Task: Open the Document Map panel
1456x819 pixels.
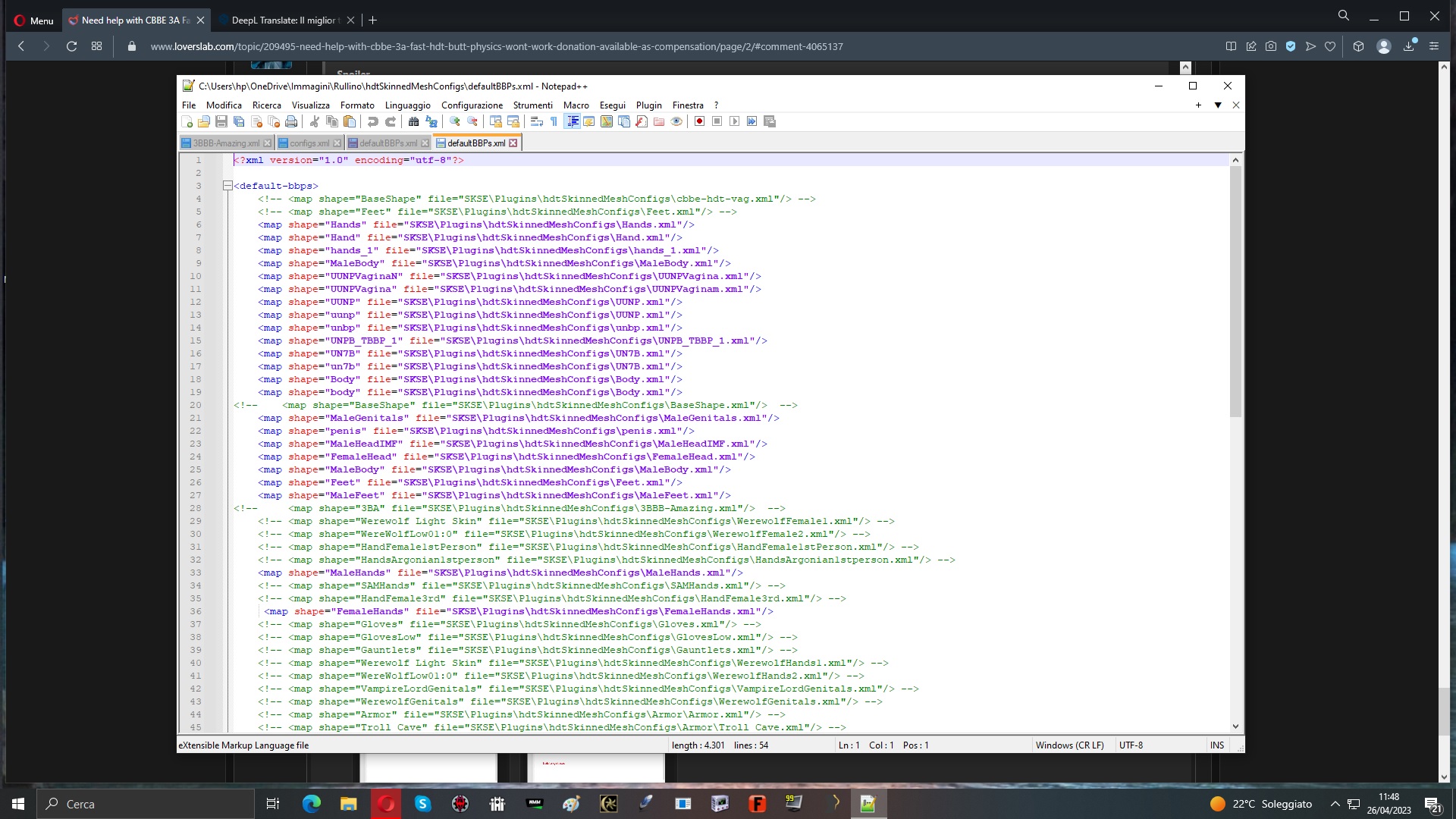Action: [x=607, y=121]
